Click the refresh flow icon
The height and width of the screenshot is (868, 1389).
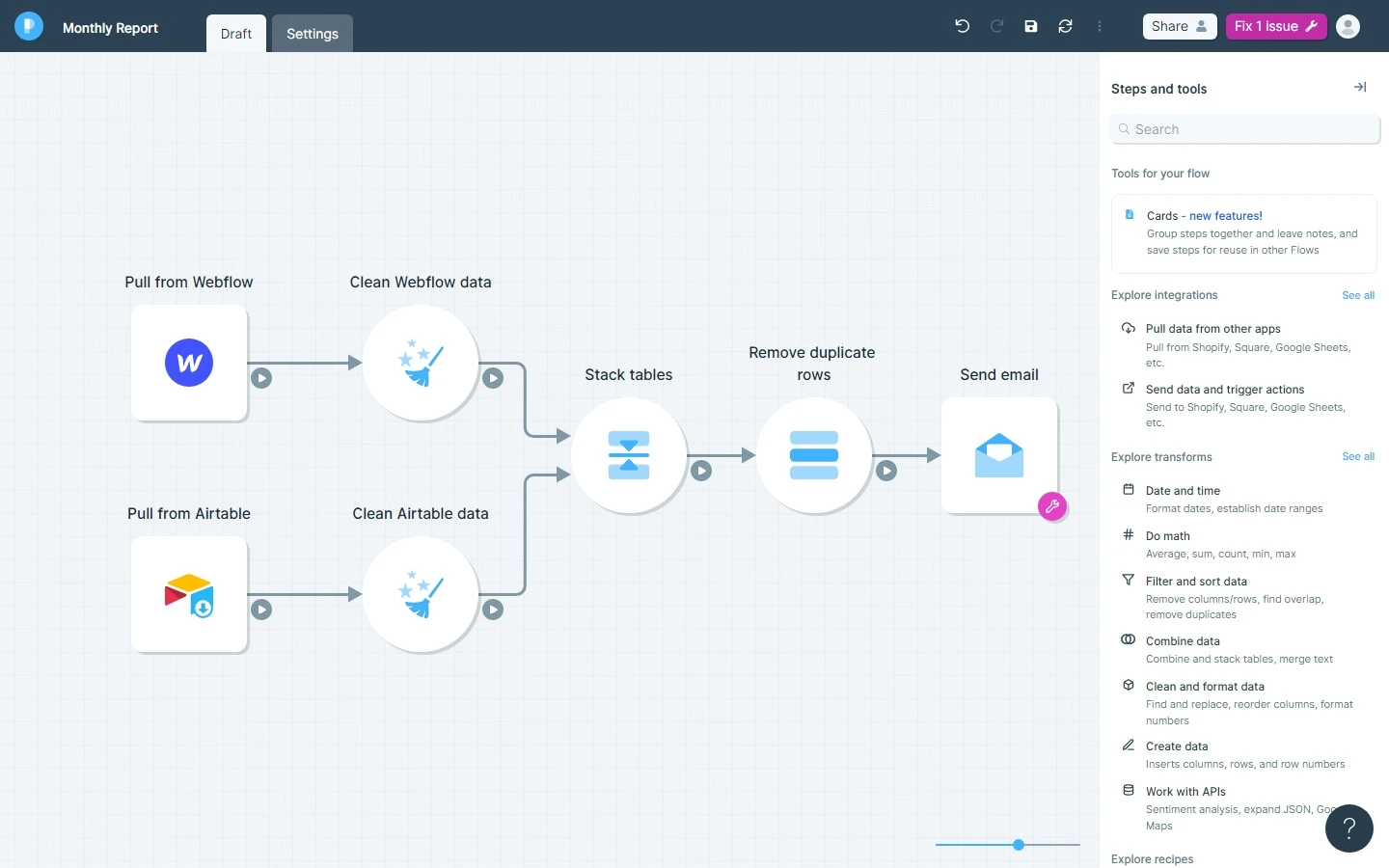pos(1065,26)
